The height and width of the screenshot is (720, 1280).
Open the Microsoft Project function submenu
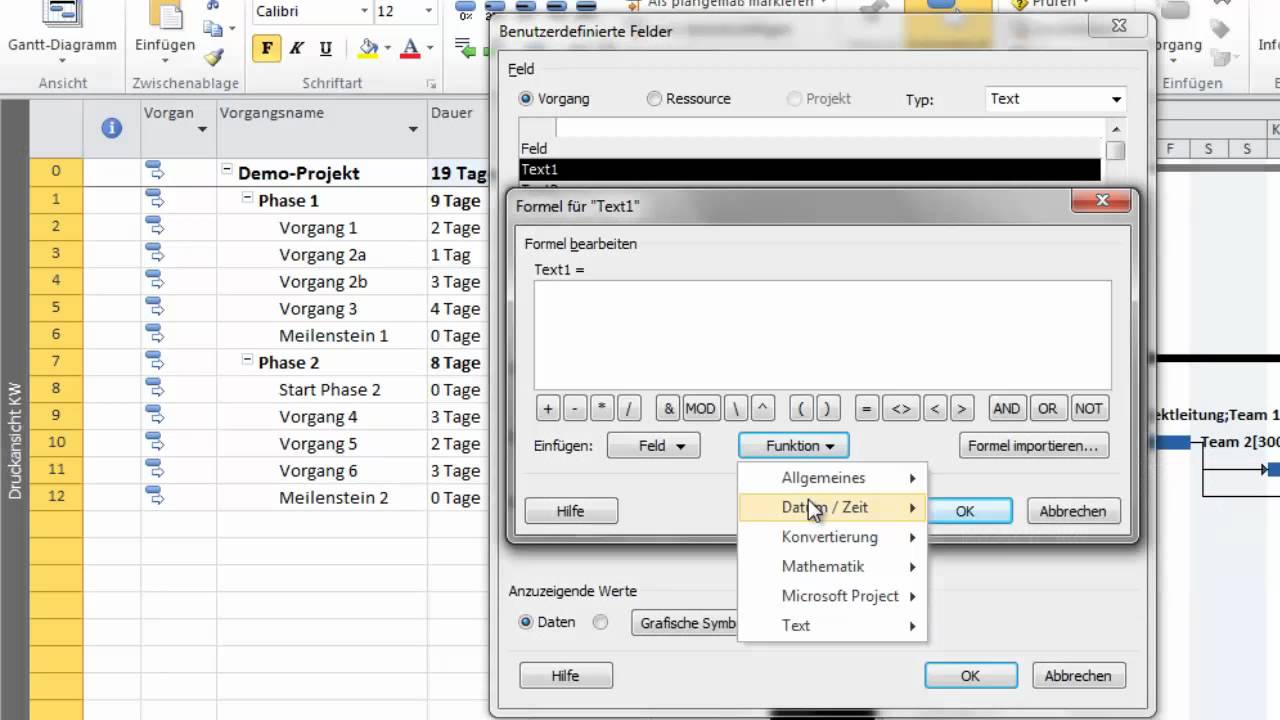pos(832,596)
